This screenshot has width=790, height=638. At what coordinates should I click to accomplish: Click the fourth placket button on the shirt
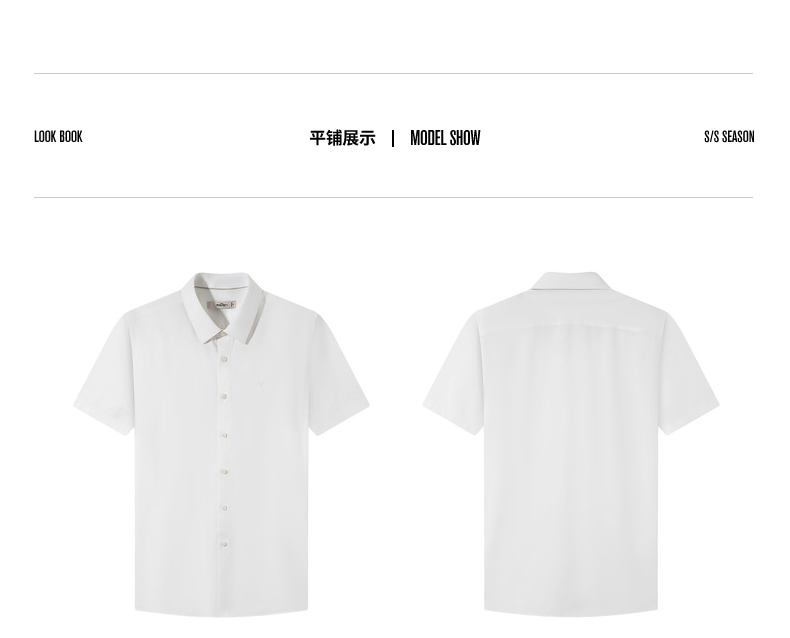(225, 472)
